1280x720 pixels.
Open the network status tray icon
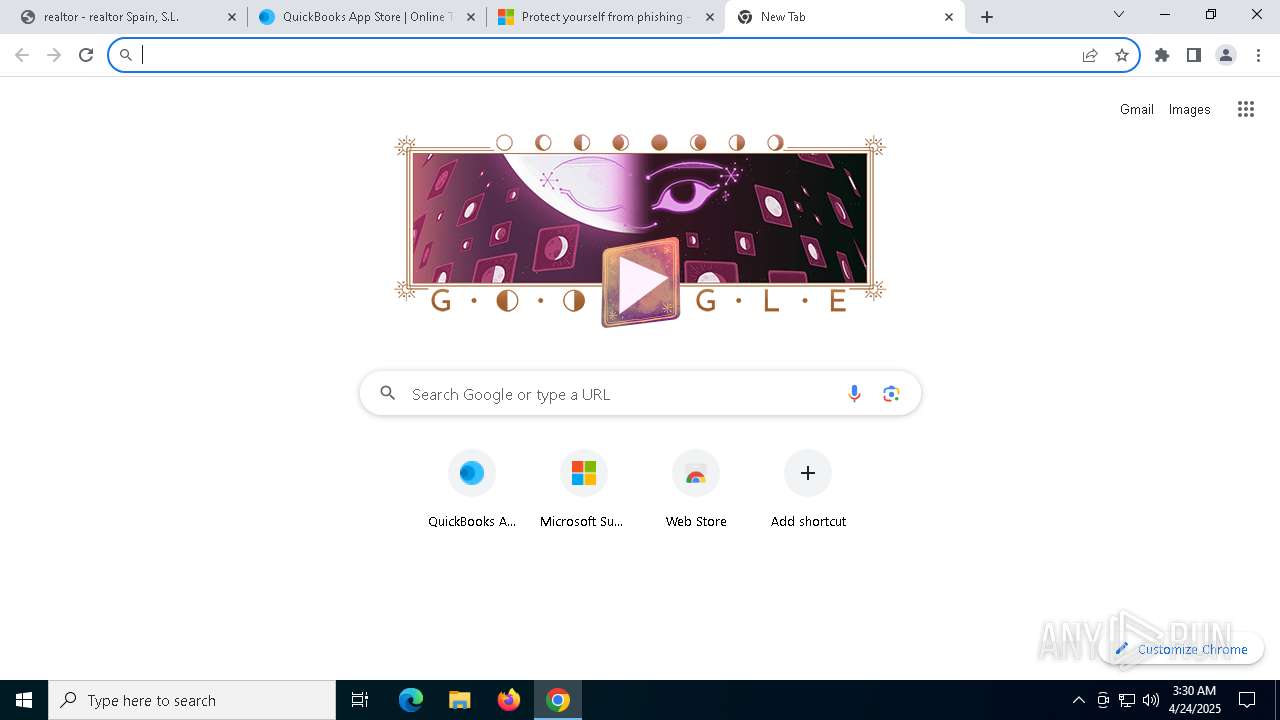tap(1127, 700)
